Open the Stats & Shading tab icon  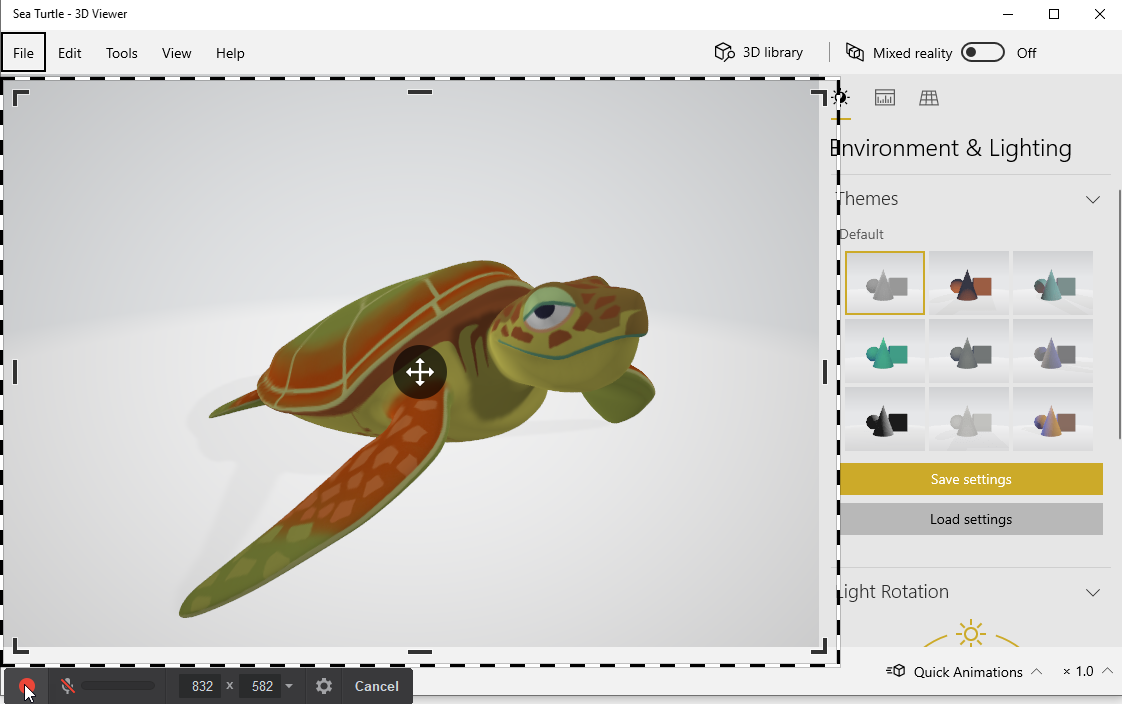tap(884, 98)
